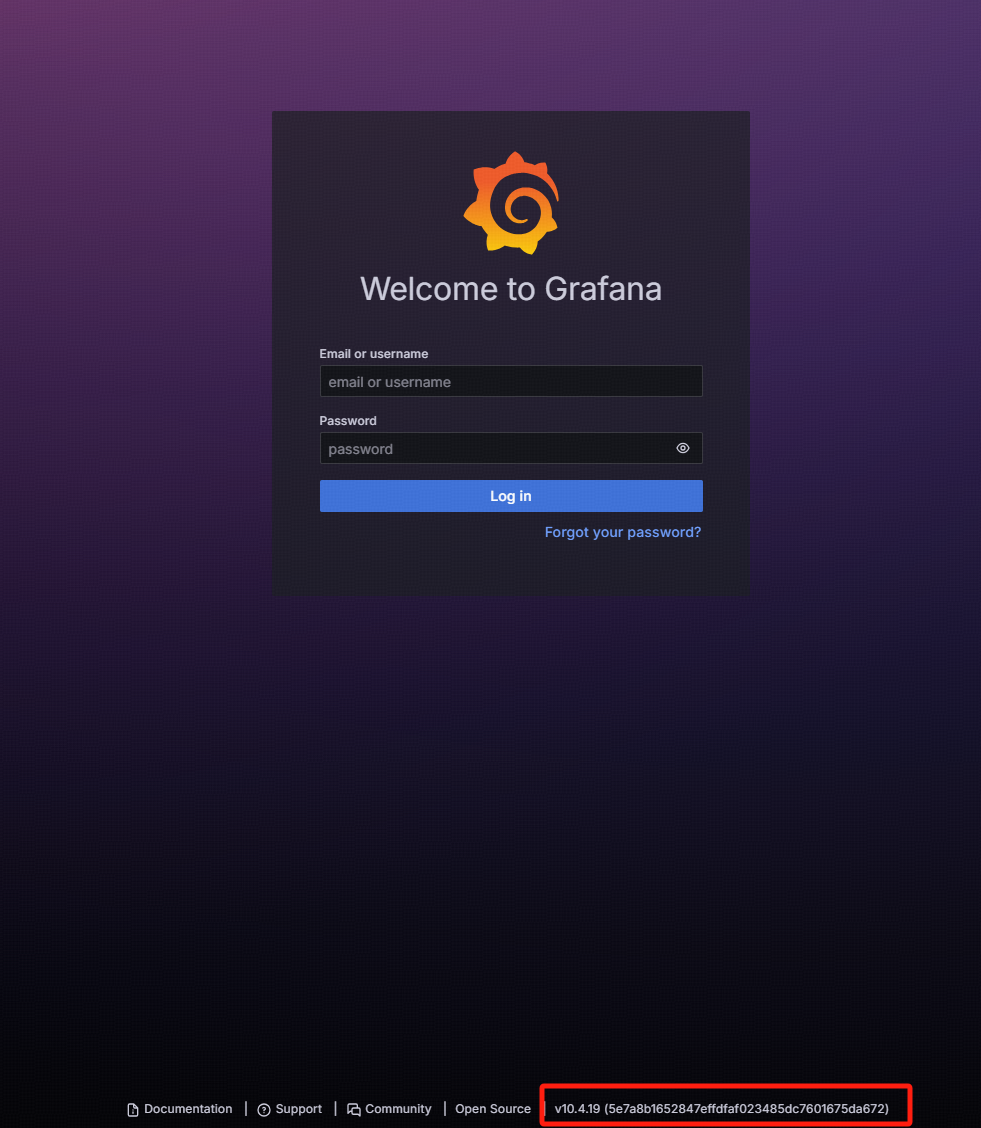
Task: Click the 'Welcome to Grafana' heading
Action: [510, 289]
